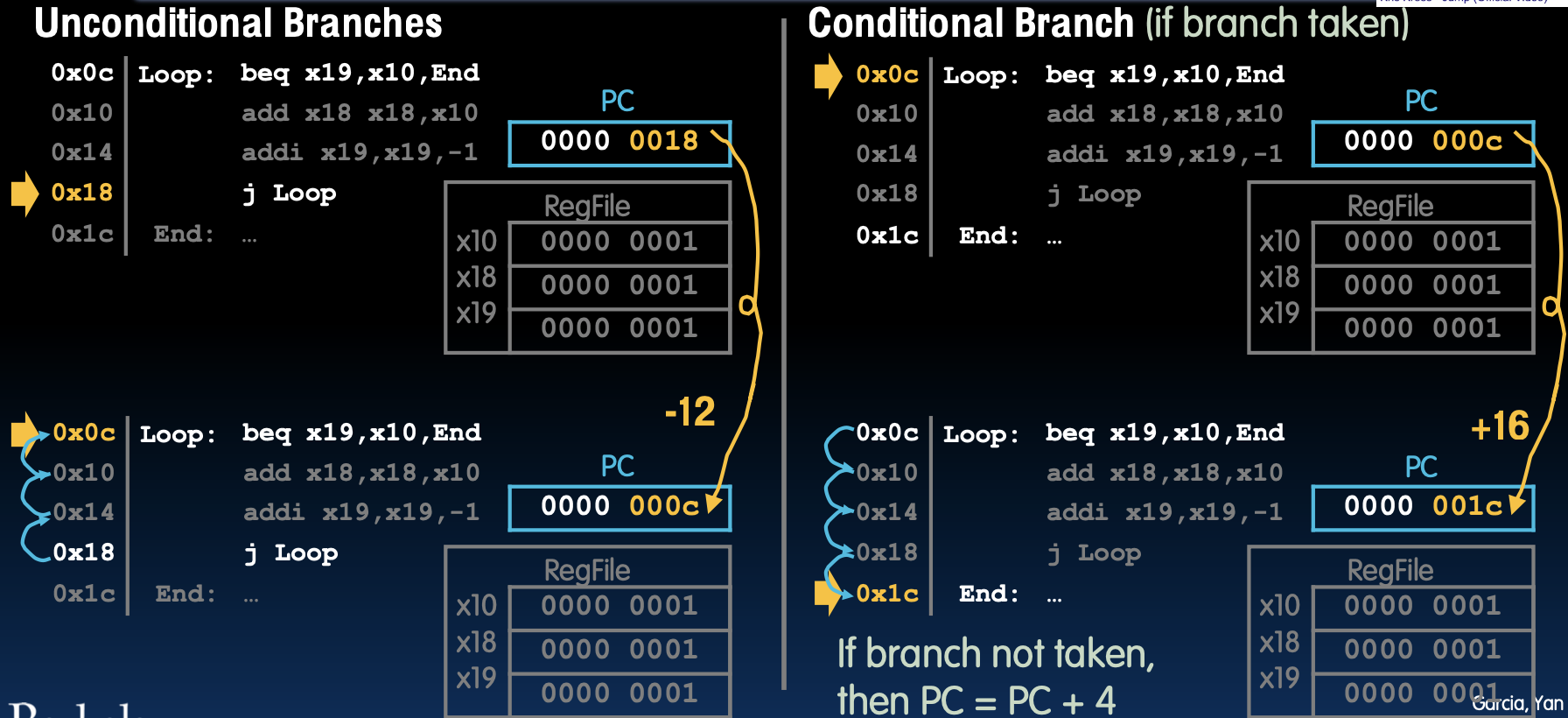Viewport: 1568px width, 718px height.
Task: Click the "then PC = PC + 4" line
Action: [x=976, y=700]
